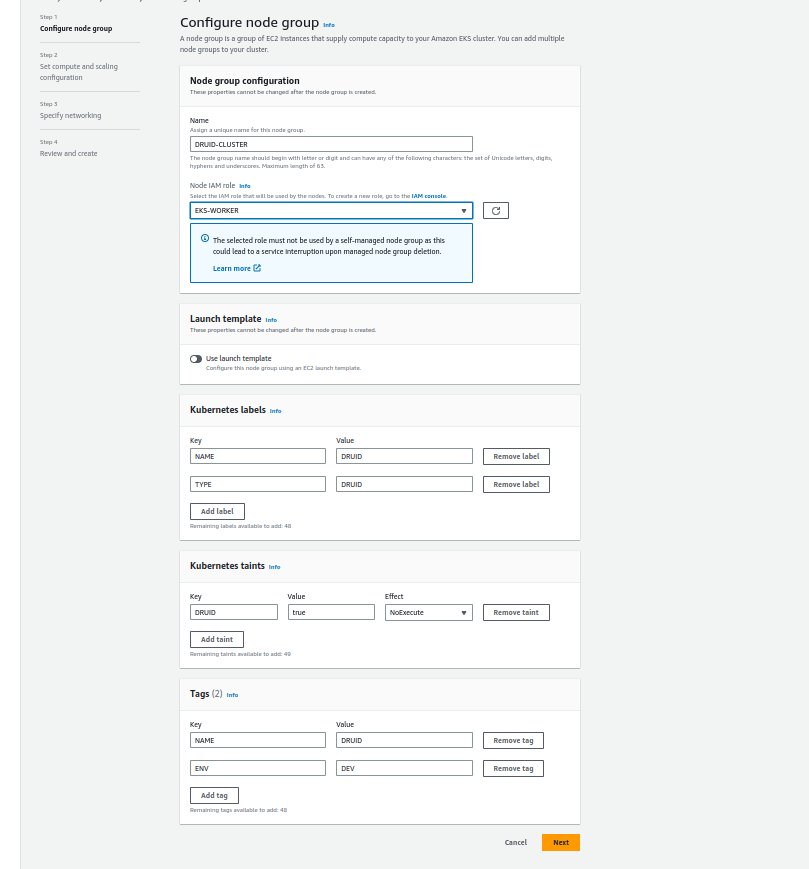This screenshot has height=869, width=809.
Task: Click the Next button
Action: pyautogui.click(x=560, y=842)
